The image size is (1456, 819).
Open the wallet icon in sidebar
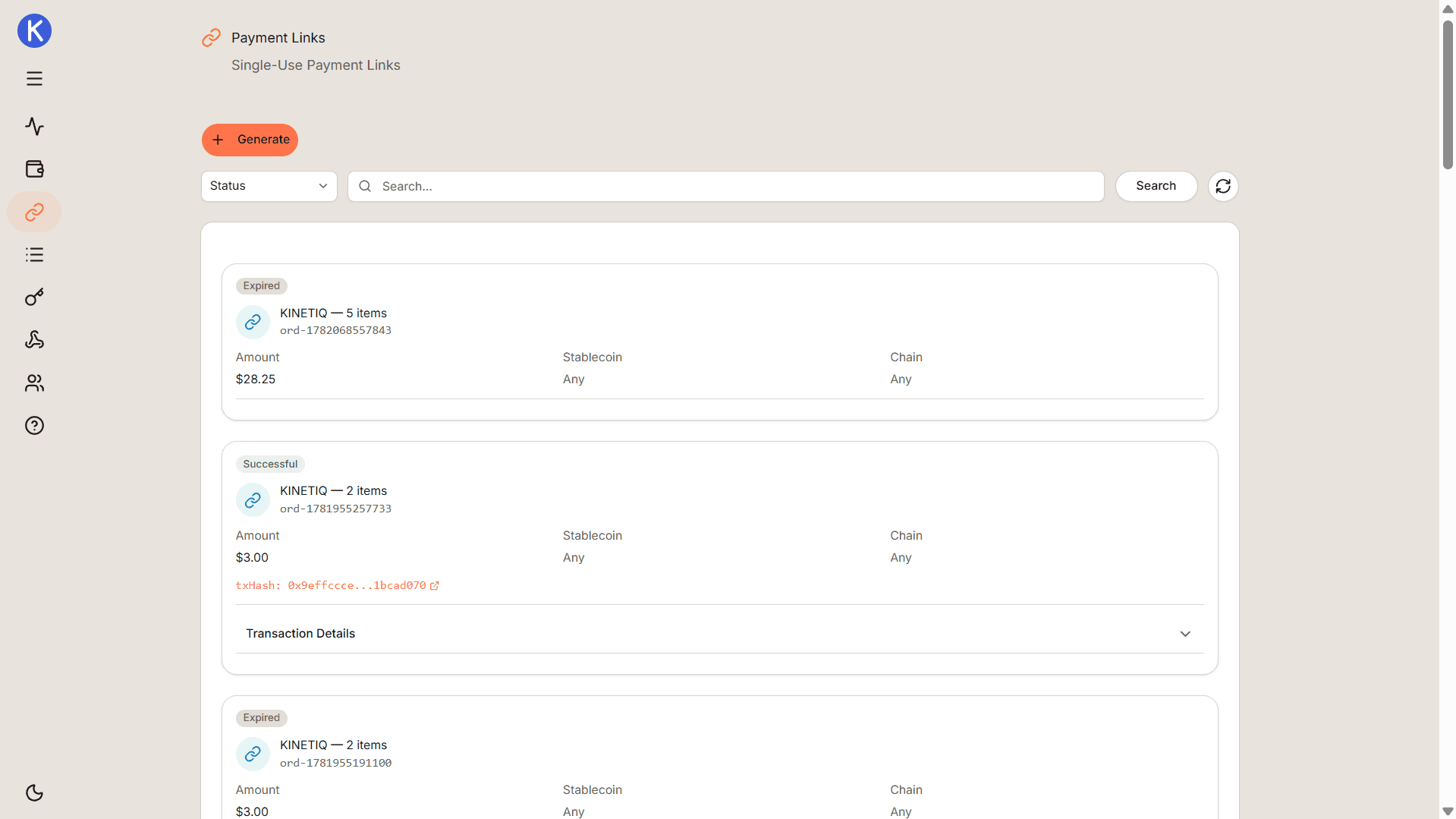(34, 169)
